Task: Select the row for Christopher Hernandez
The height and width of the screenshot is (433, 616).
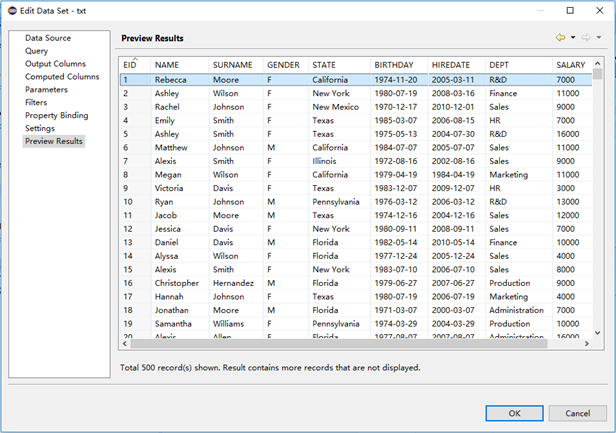Action: 300,283
